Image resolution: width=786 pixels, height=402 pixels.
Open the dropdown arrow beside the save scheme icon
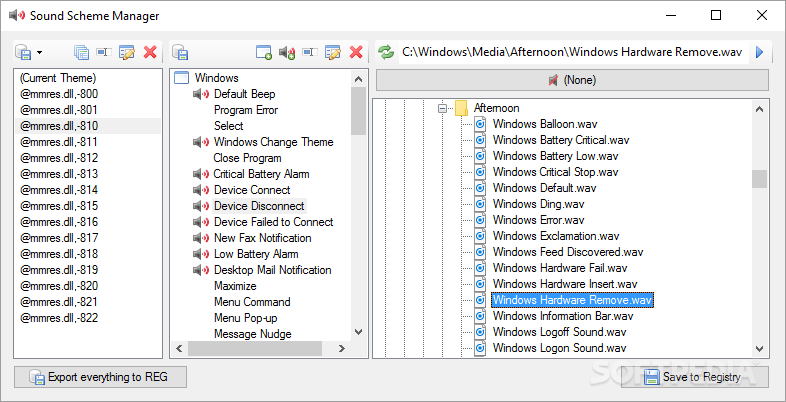[40, 53]
